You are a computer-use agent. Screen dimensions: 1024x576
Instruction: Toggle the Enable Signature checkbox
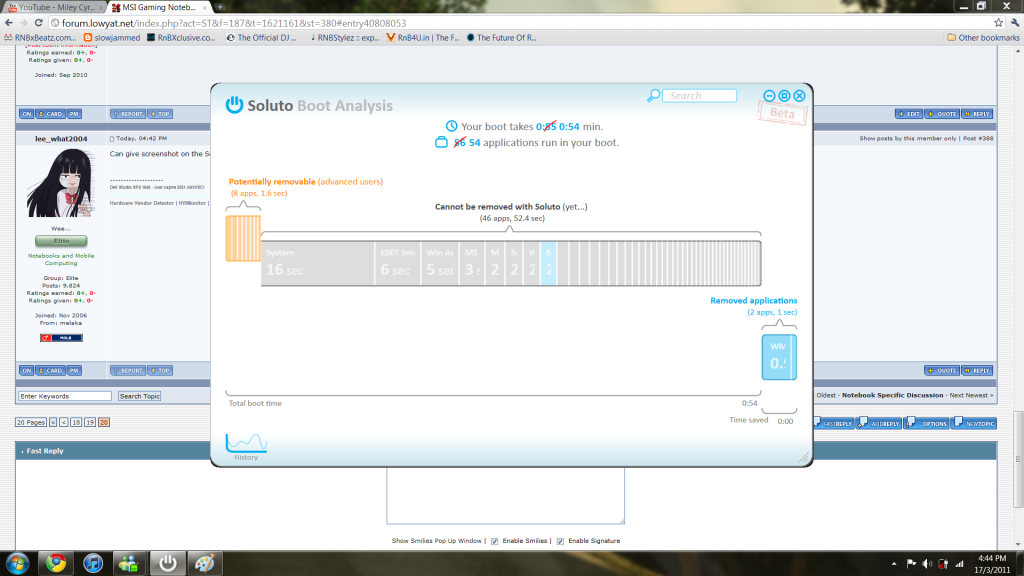tap(559, 541)
